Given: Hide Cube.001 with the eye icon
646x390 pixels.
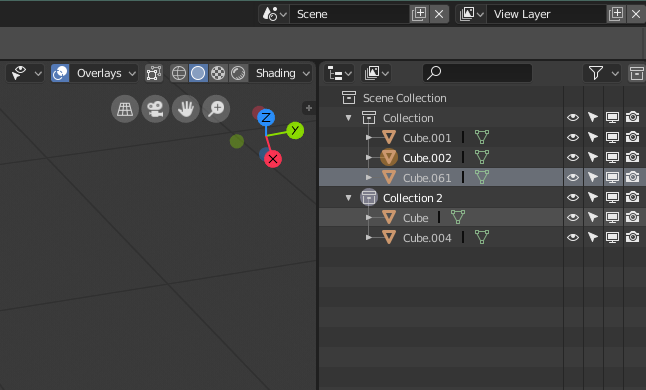Looking at the screenshot, I should [x=573, y=138].
